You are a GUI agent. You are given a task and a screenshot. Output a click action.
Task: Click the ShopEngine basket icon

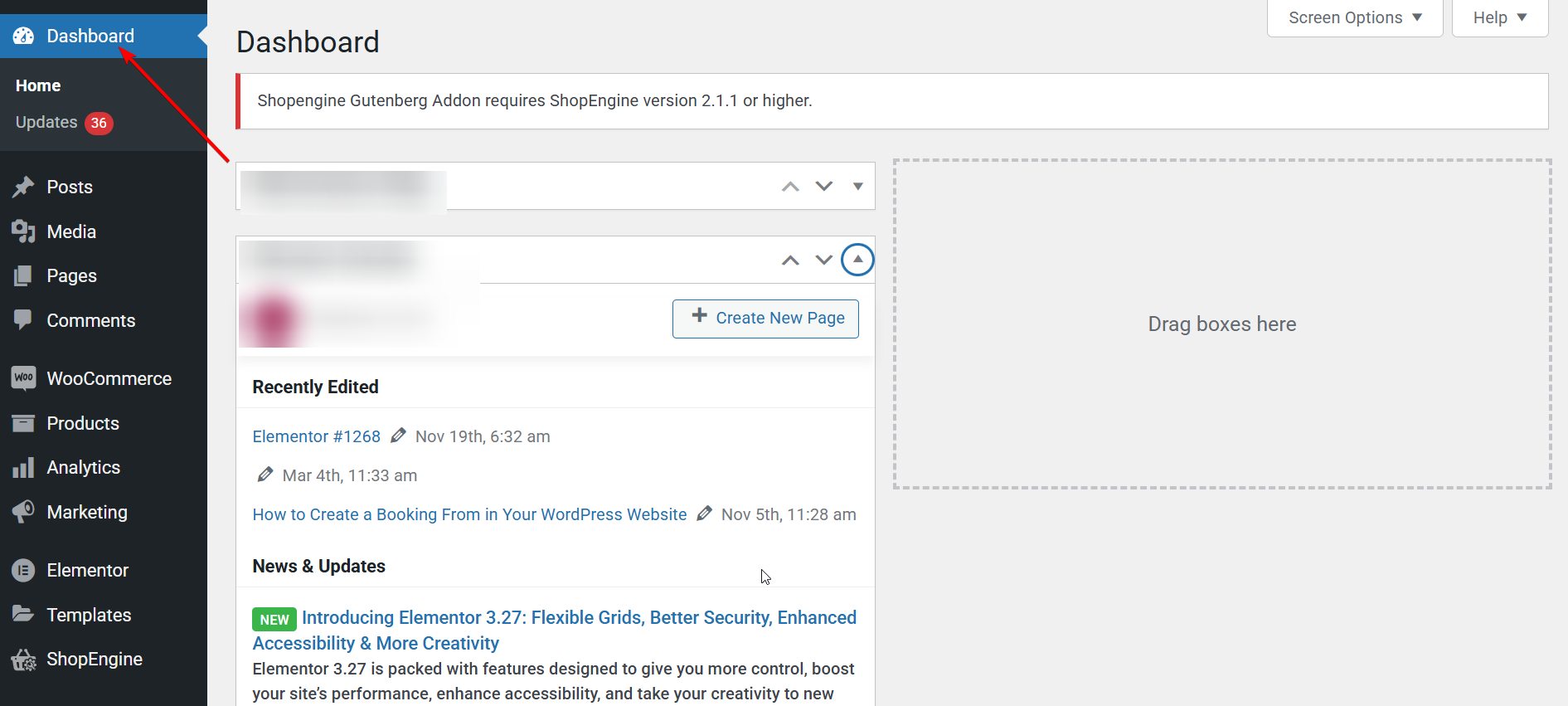23,660
